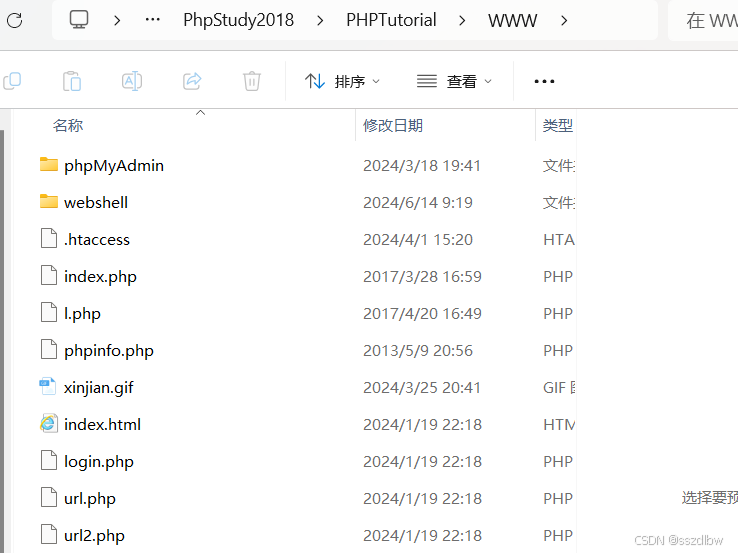This screenshot has width=738, height=553.
Task: Select the xinjian.gif file name
Action: (x=99, y=388)
